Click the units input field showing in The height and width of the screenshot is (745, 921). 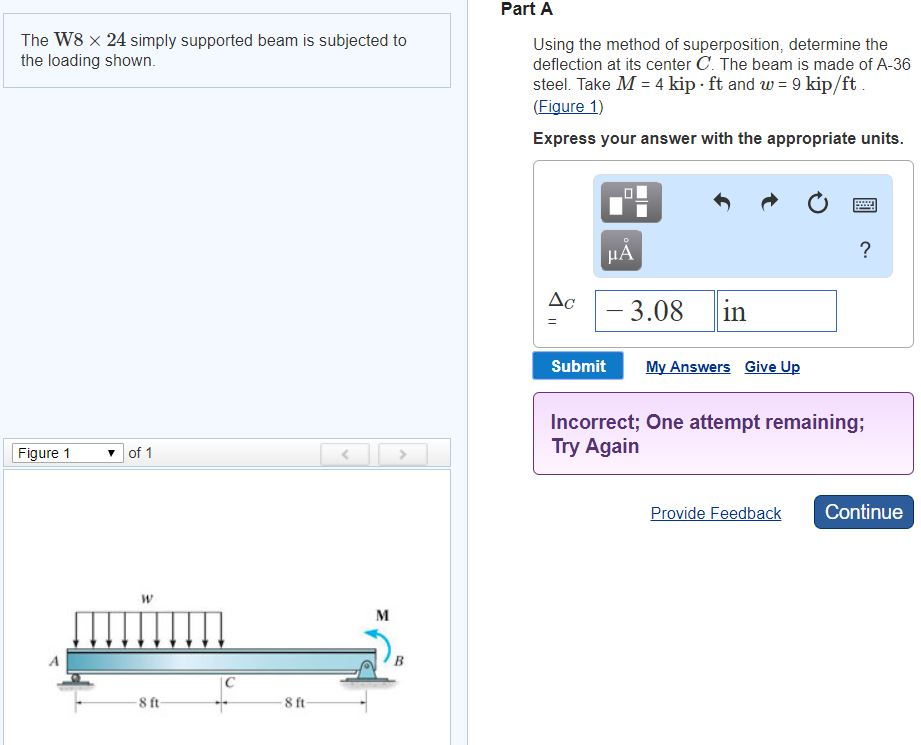[776, 311]
